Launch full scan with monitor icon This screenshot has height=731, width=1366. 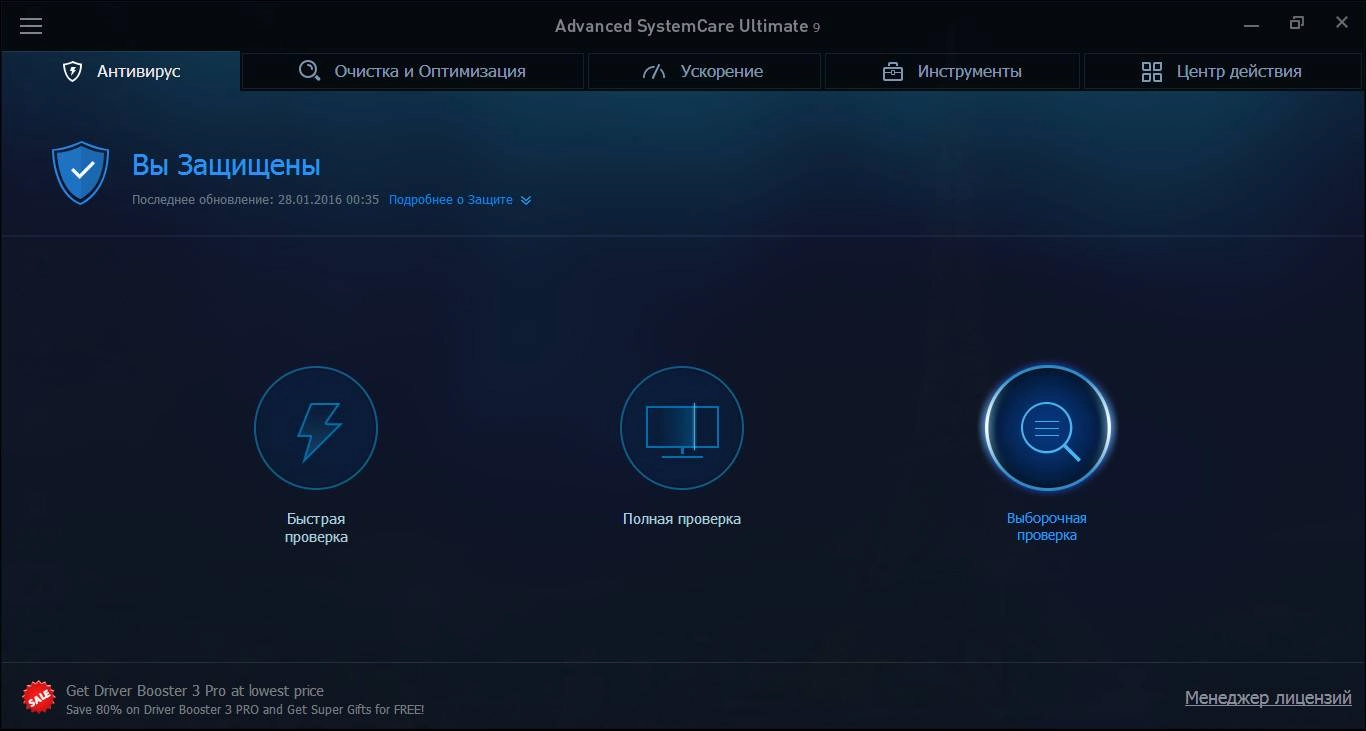[682, 428]
